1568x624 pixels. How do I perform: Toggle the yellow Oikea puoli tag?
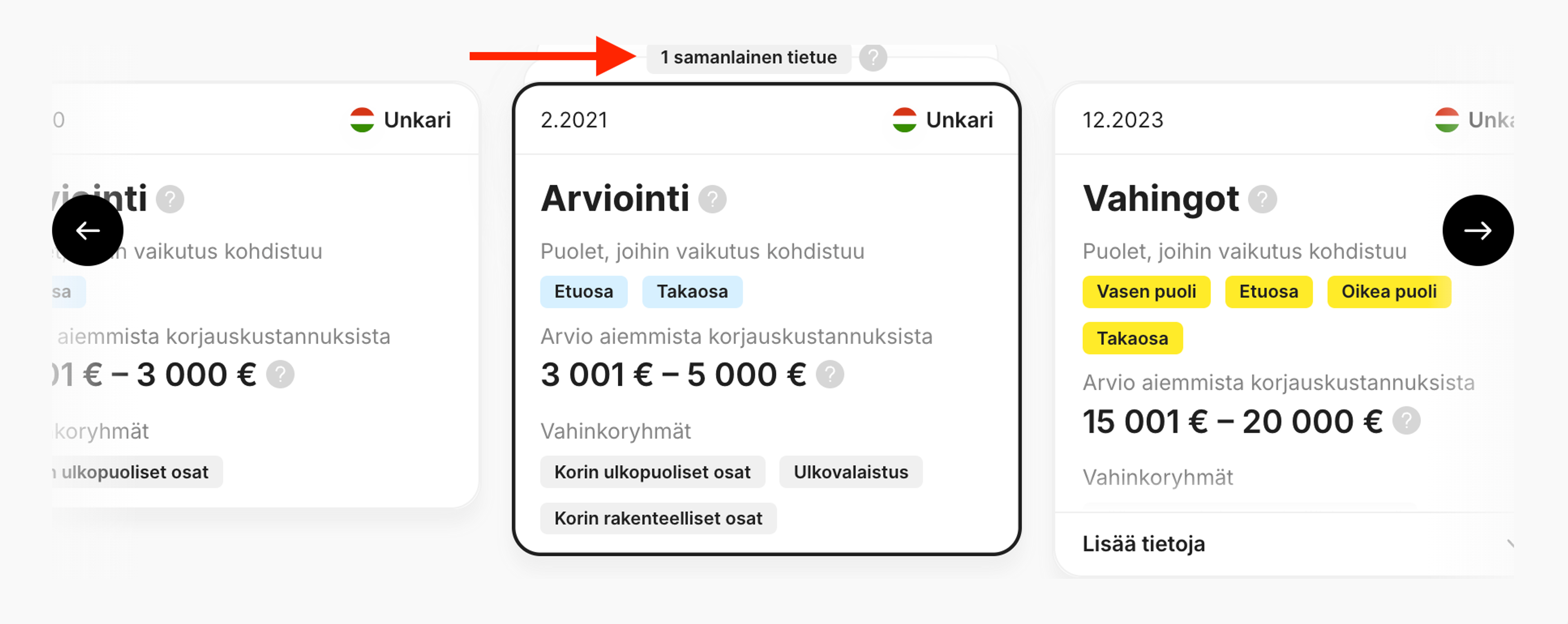pos(1389,291)
